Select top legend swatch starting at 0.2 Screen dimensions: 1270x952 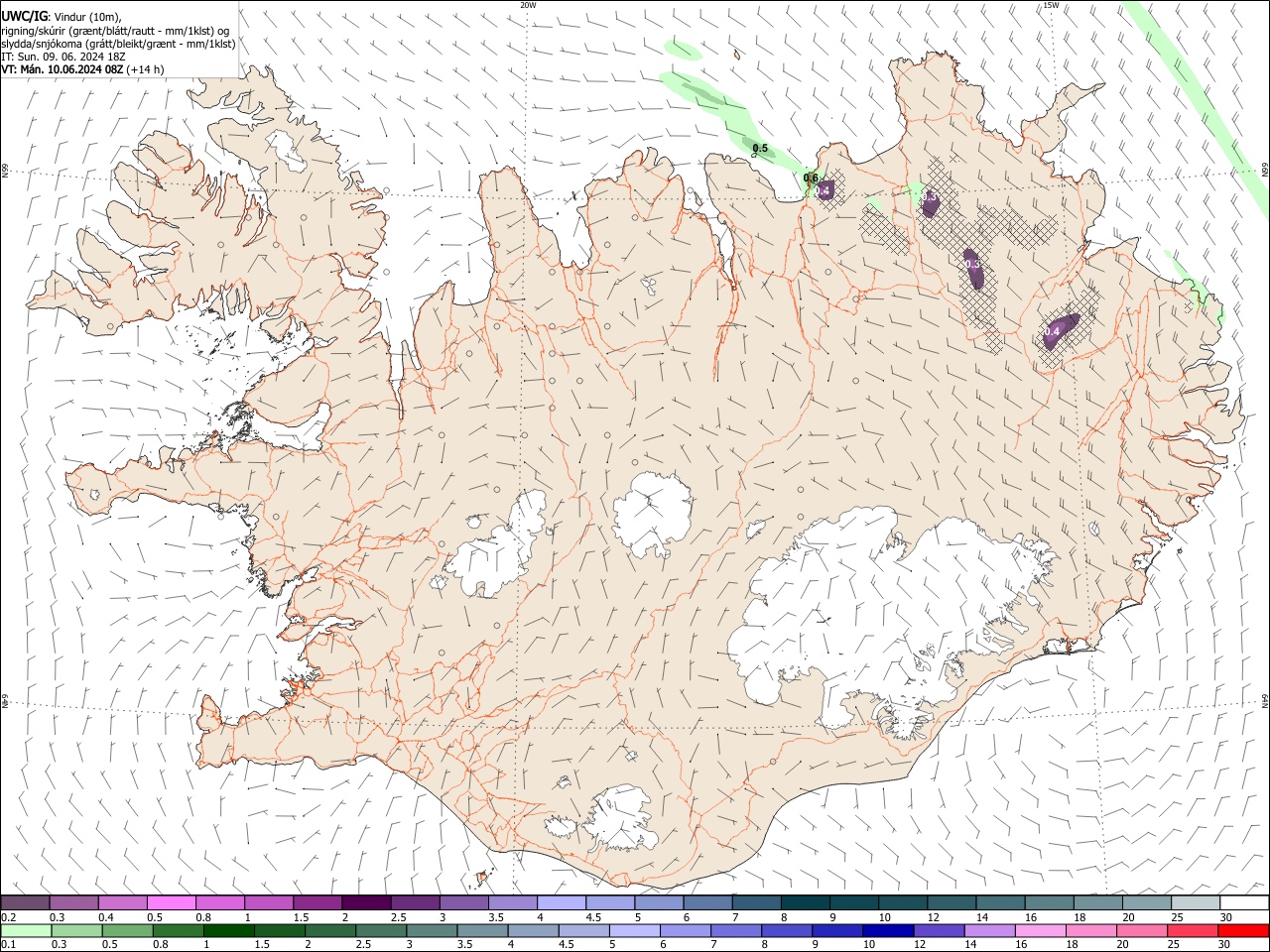pyautogui.click(x=25, y=903)
